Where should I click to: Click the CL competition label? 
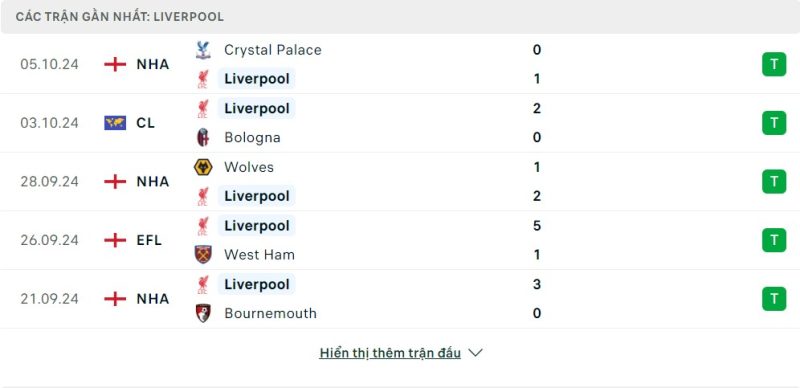click(146, 123)
